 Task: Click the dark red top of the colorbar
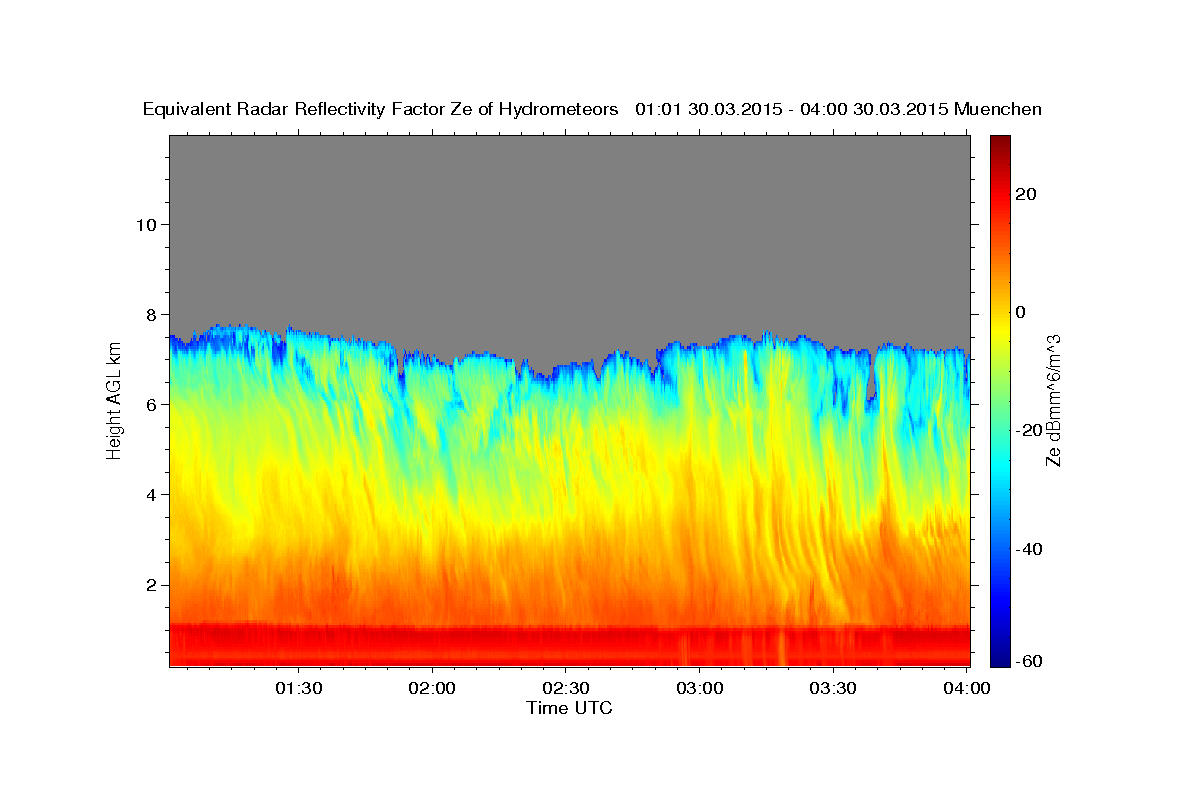[x=1000, y=142]
